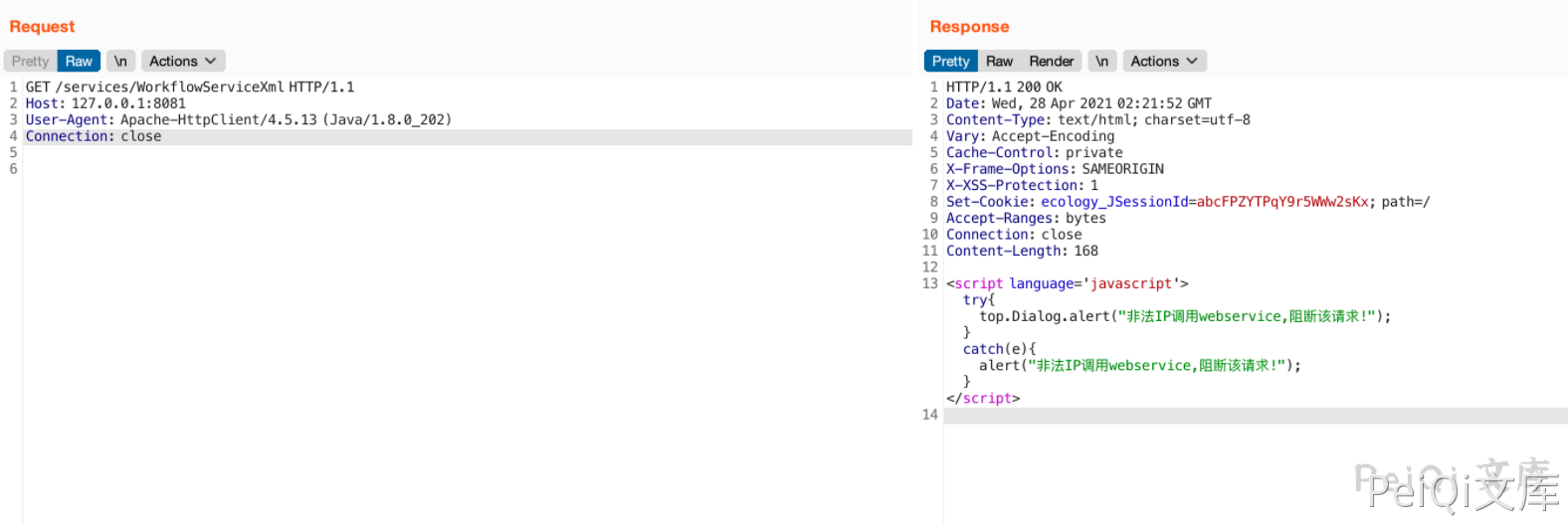Click the HTTP/1.1 200 OK status line
This screenshot has width=1568, height=525.
pos(1004,87)
